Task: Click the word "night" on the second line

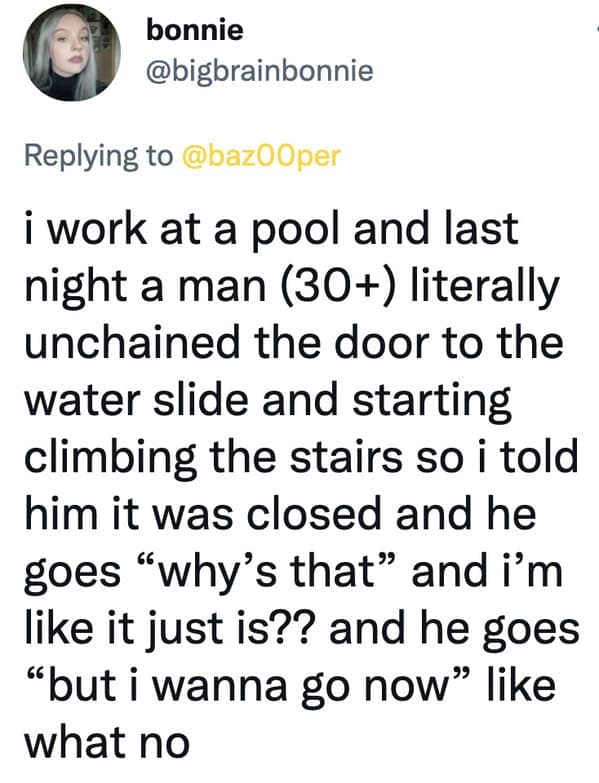Action: (78, 287)
